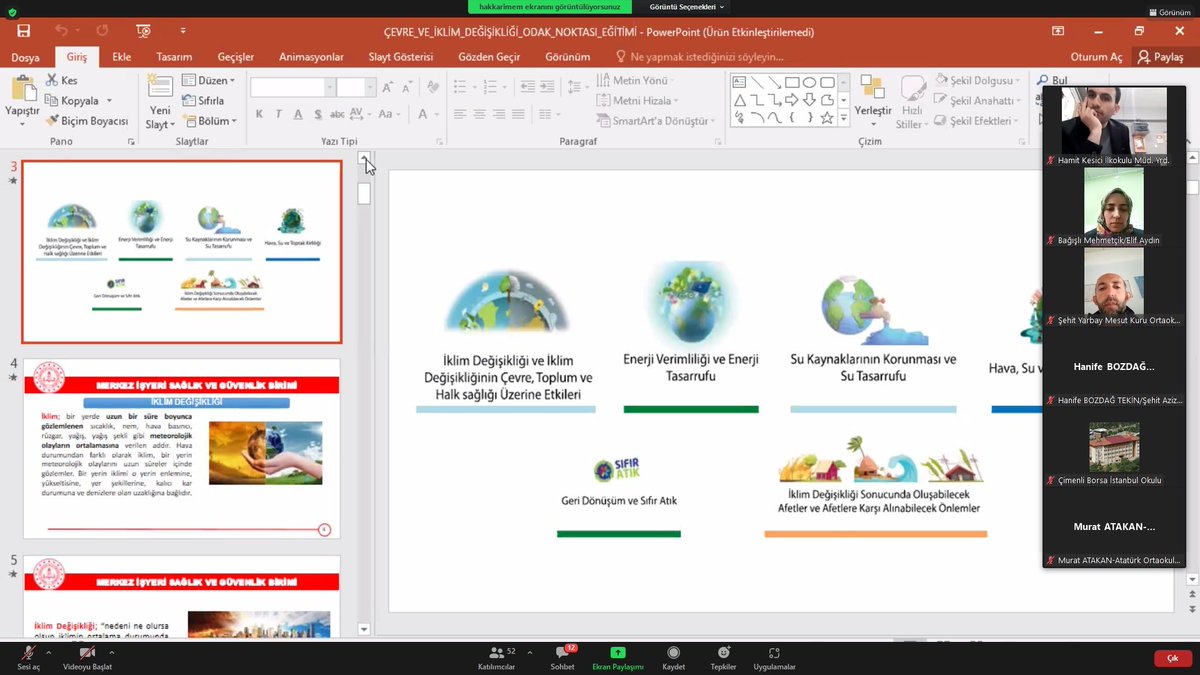Select the star shape in the shapes gallery
1200x675 pixels.
[827, 118]
